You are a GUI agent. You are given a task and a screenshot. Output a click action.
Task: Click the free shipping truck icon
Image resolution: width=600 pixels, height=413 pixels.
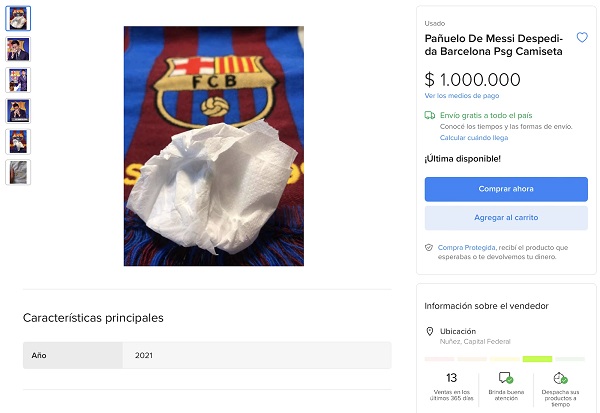tap(429, 116)
